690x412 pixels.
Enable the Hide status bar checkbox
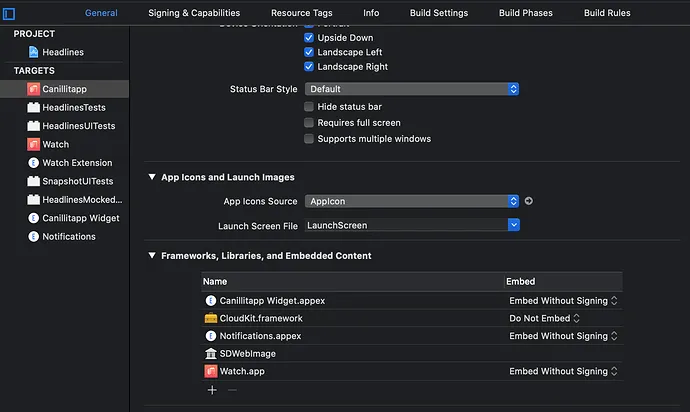pos(309,106)
